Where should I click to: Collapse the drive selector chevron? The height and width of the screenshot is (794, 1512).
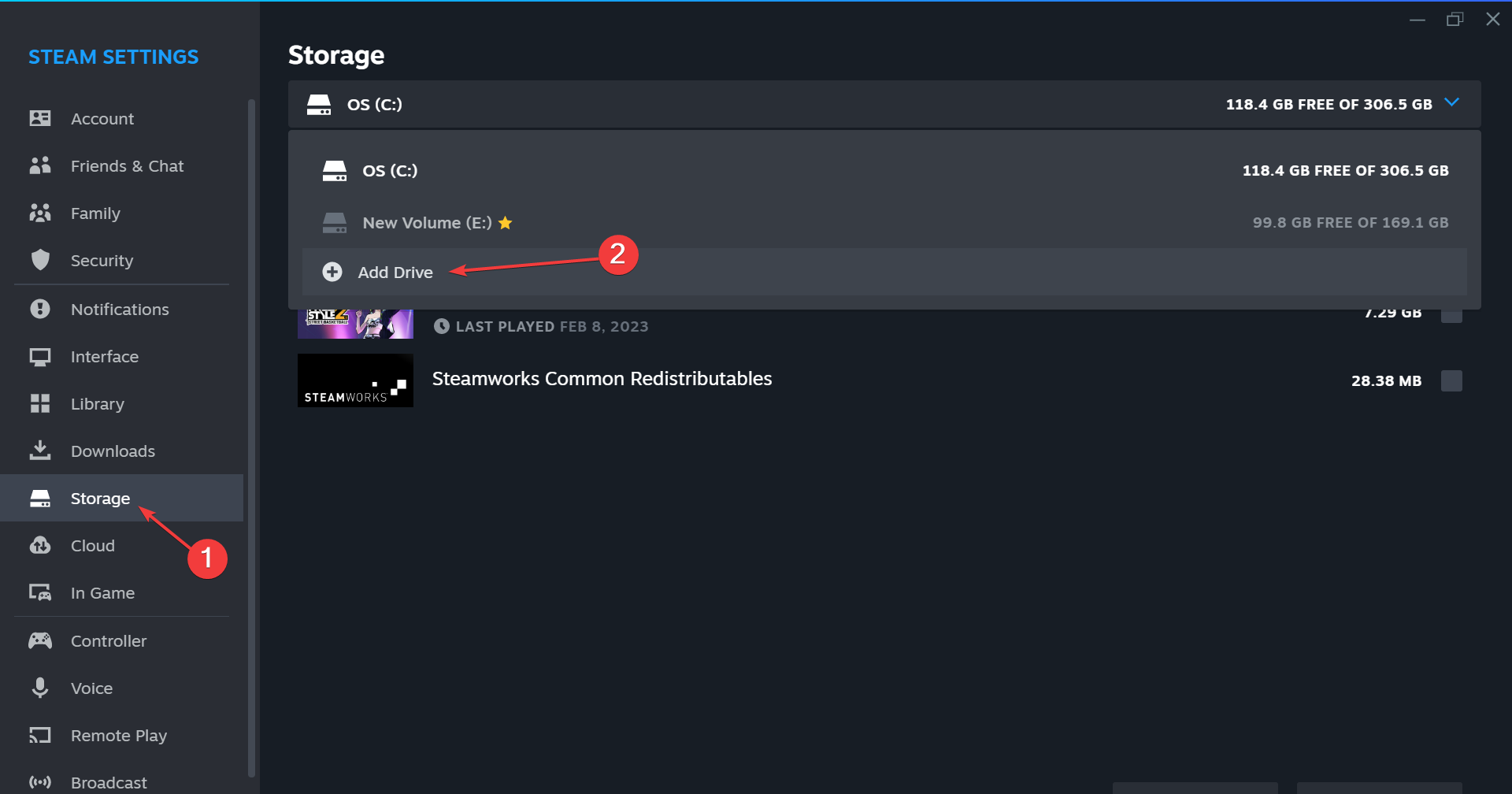pyautogui.click(x=1452, y=103)
